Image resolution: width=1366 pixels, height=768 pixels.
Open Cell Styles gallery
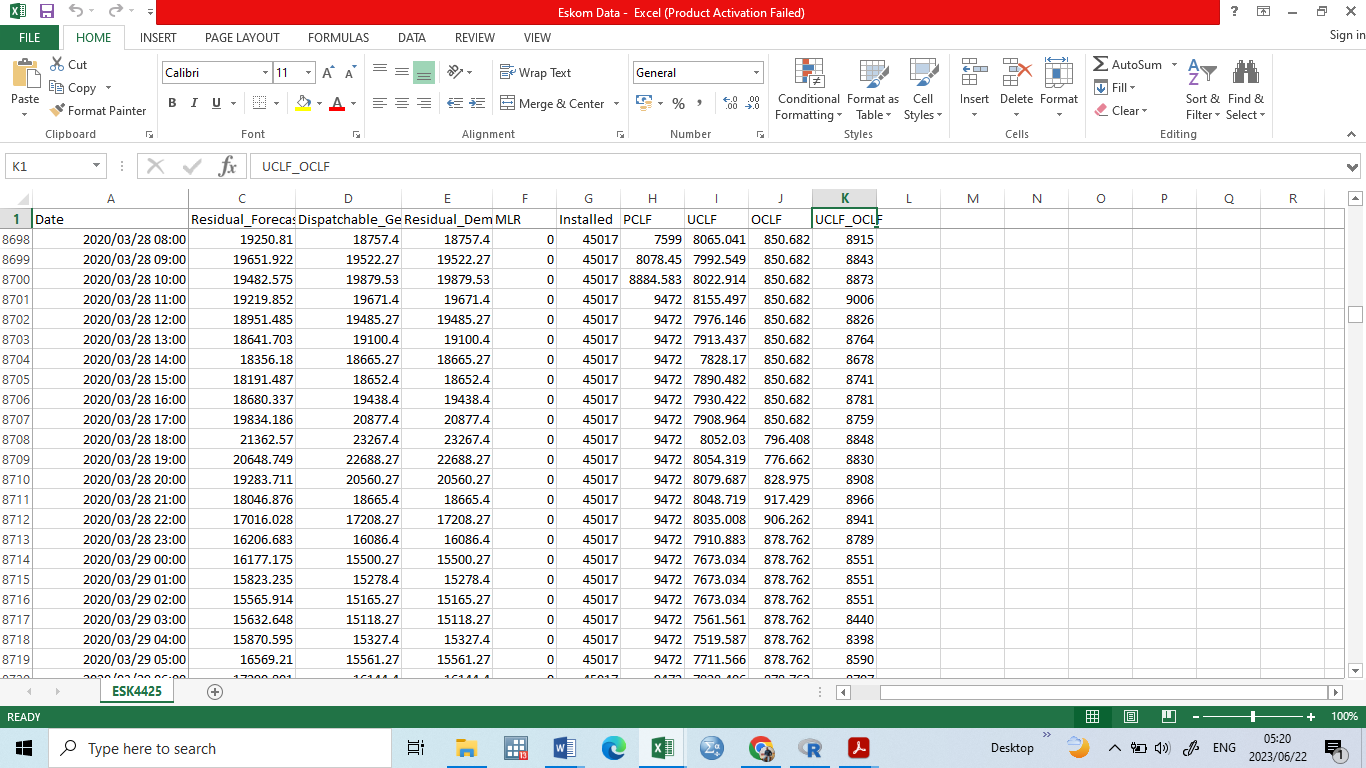click(x=923, y=90)
